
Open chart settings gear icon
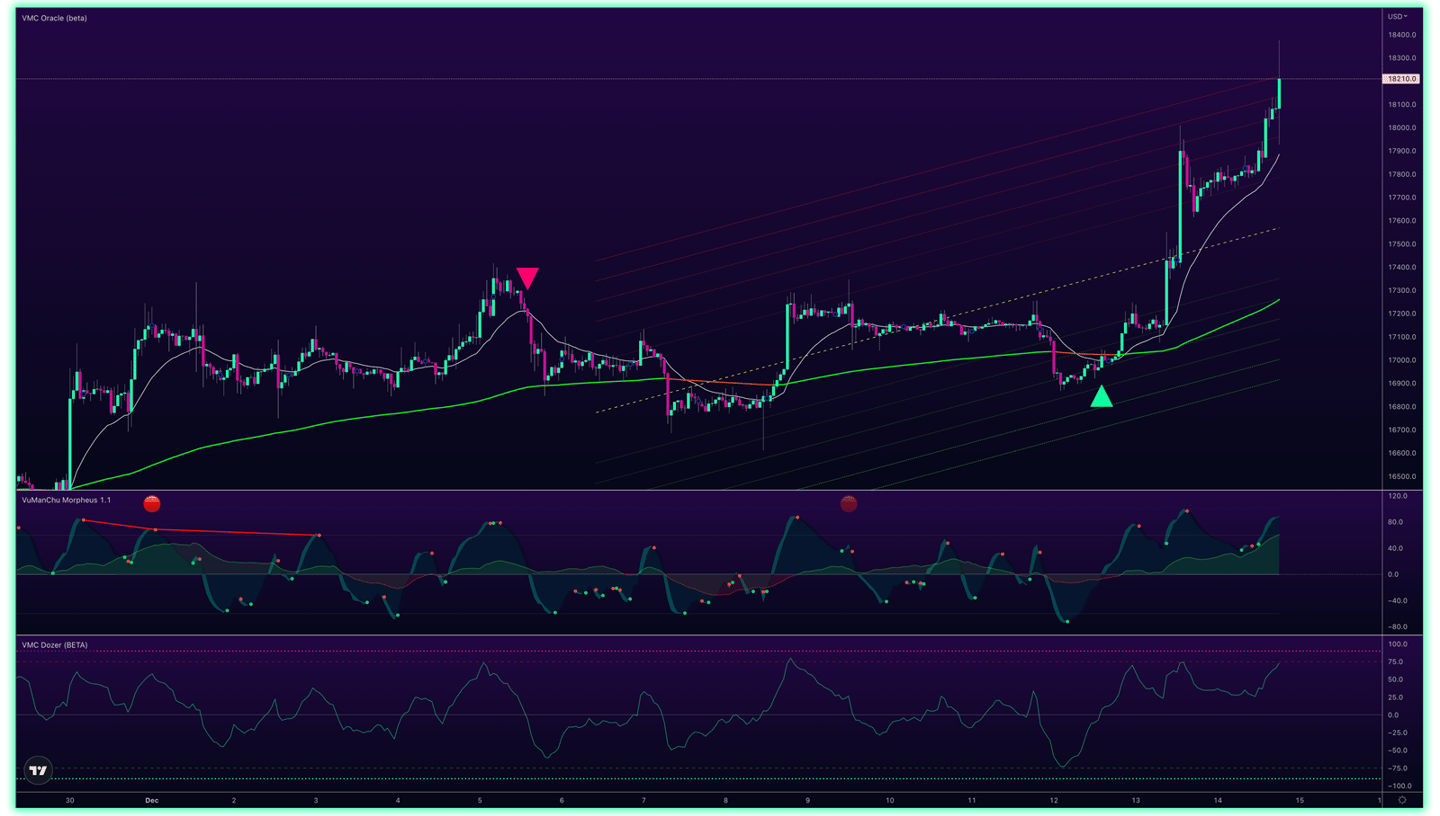[1403, 800]
